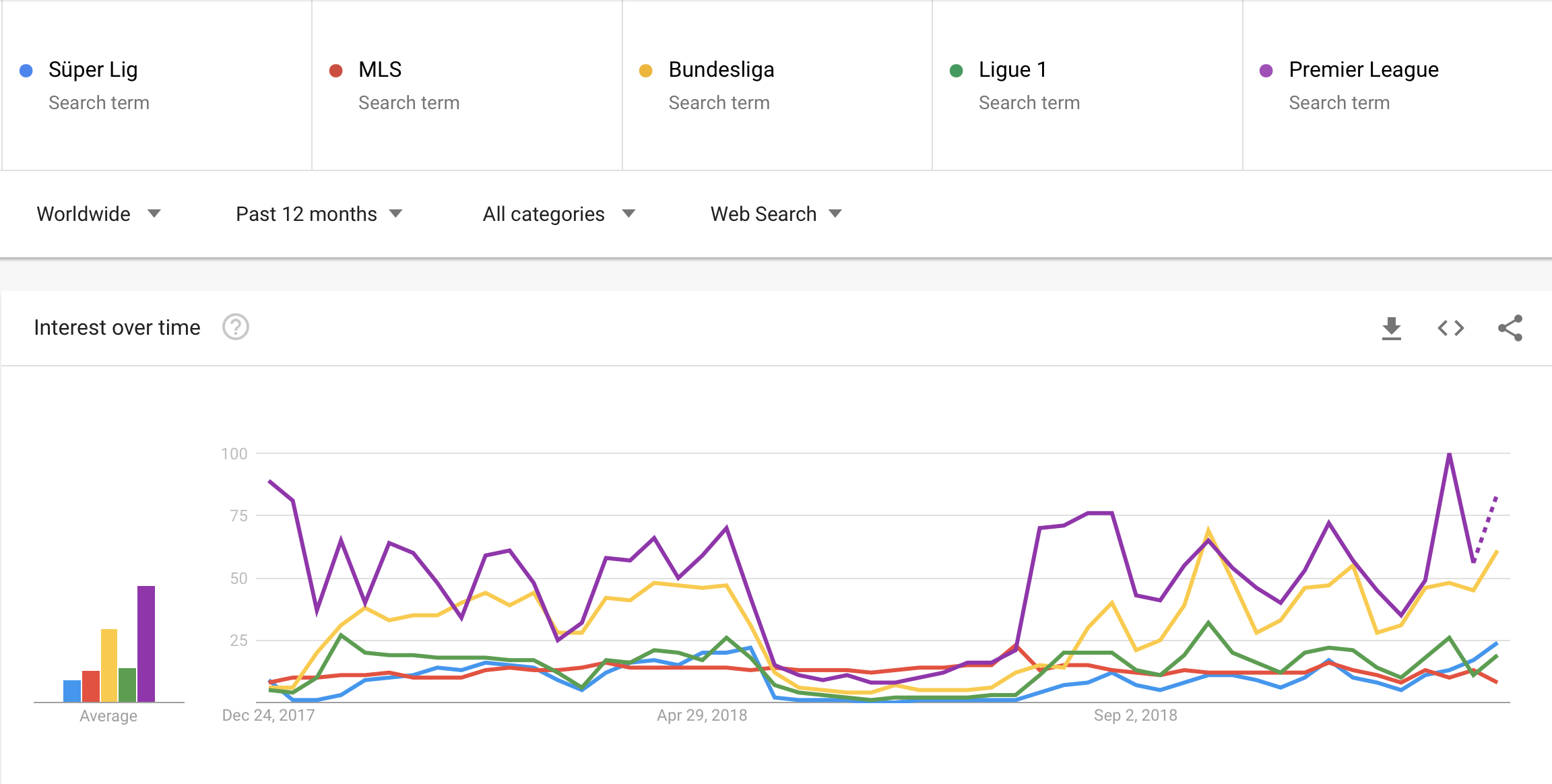Open the Interest over time help icon
The height and width of the screenshot is (784, 1552).
tap(236, 327)
